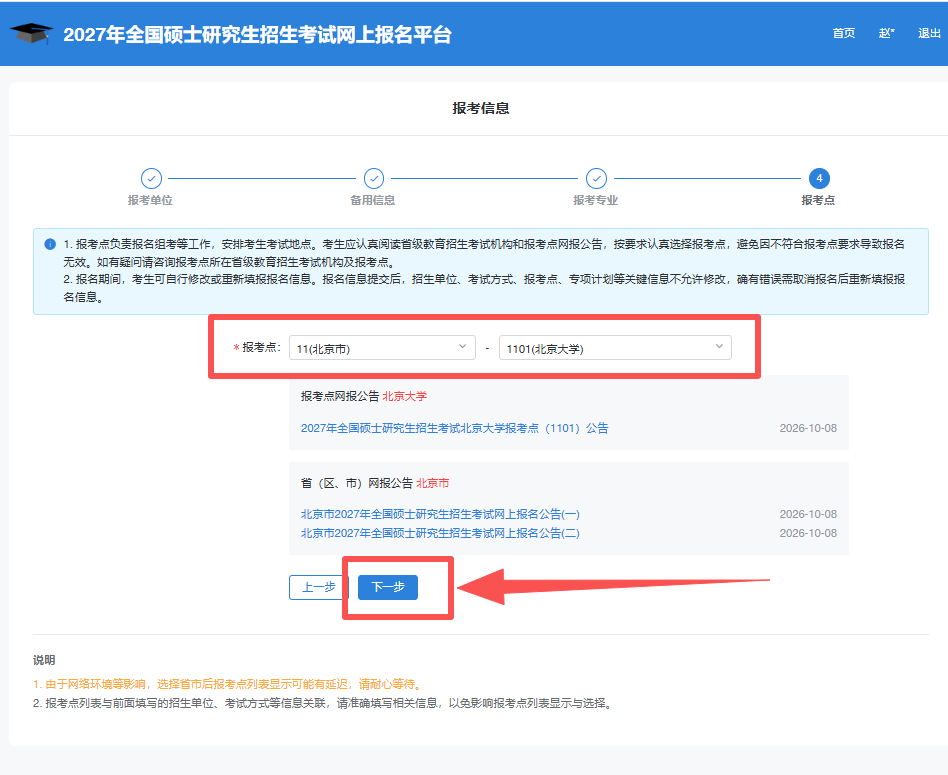The width and height of the screenshot is (948, 775).
Task: Click the 上一步 button
Action: [x=319, y=588]
